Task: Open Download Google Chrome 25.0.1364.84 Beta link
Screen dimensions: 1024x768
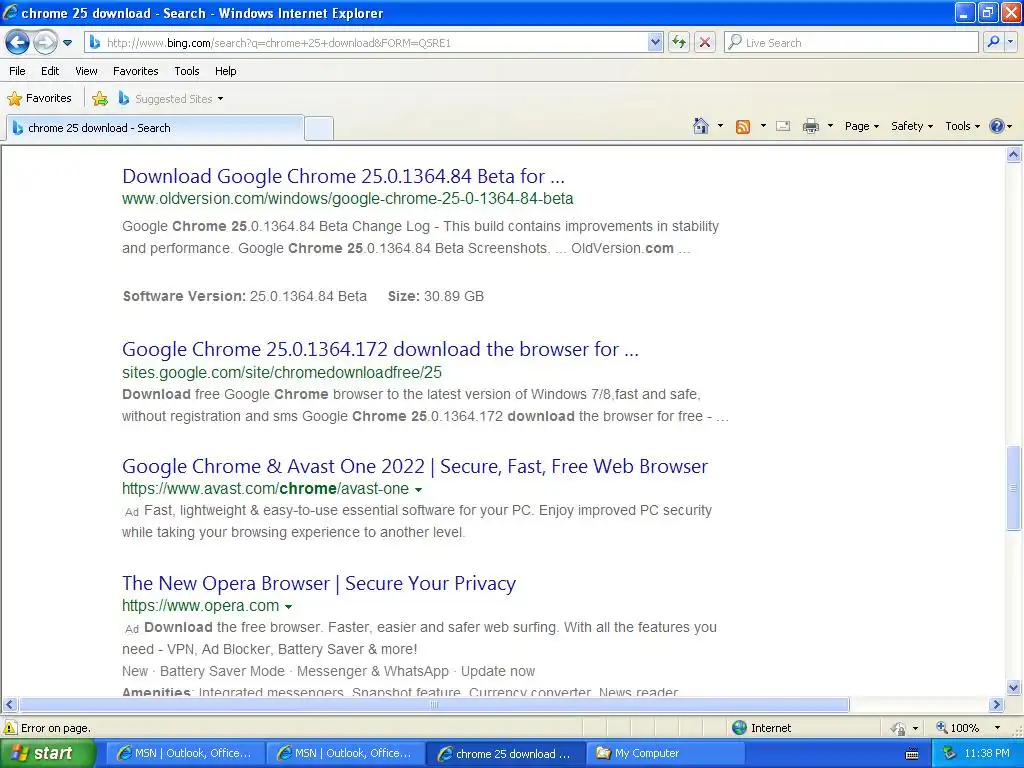Action: pos(344,176)
